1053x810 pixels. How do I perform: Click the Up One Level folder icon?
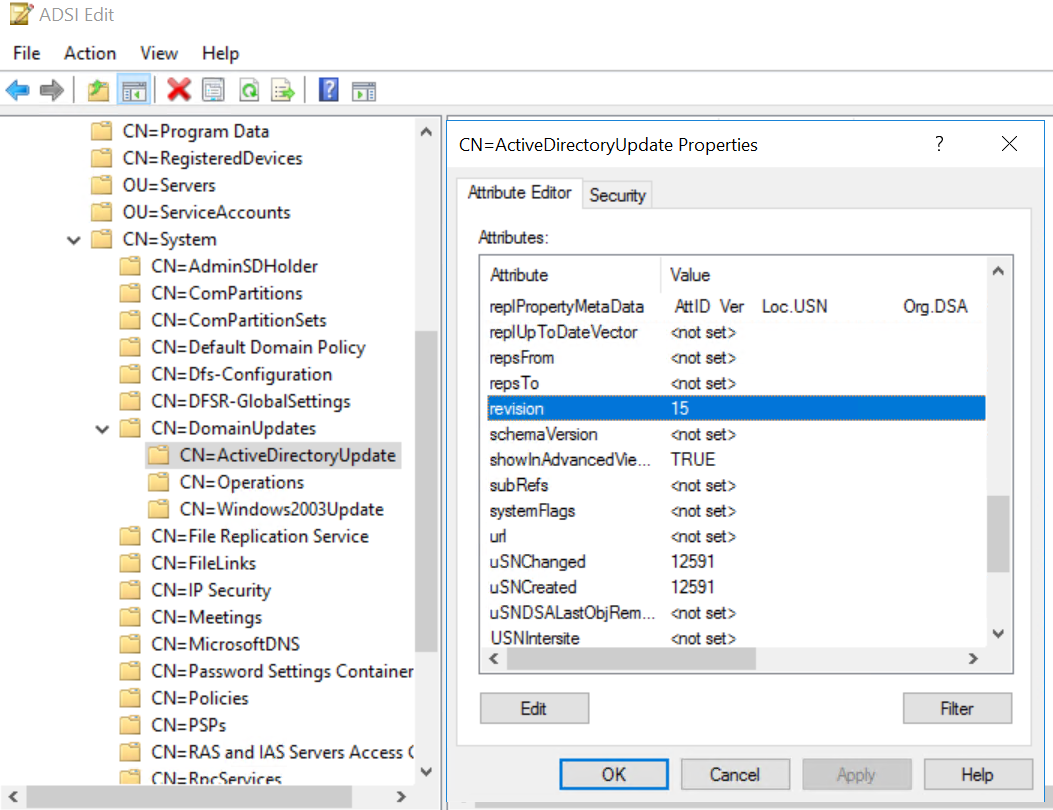click(97, 91)
